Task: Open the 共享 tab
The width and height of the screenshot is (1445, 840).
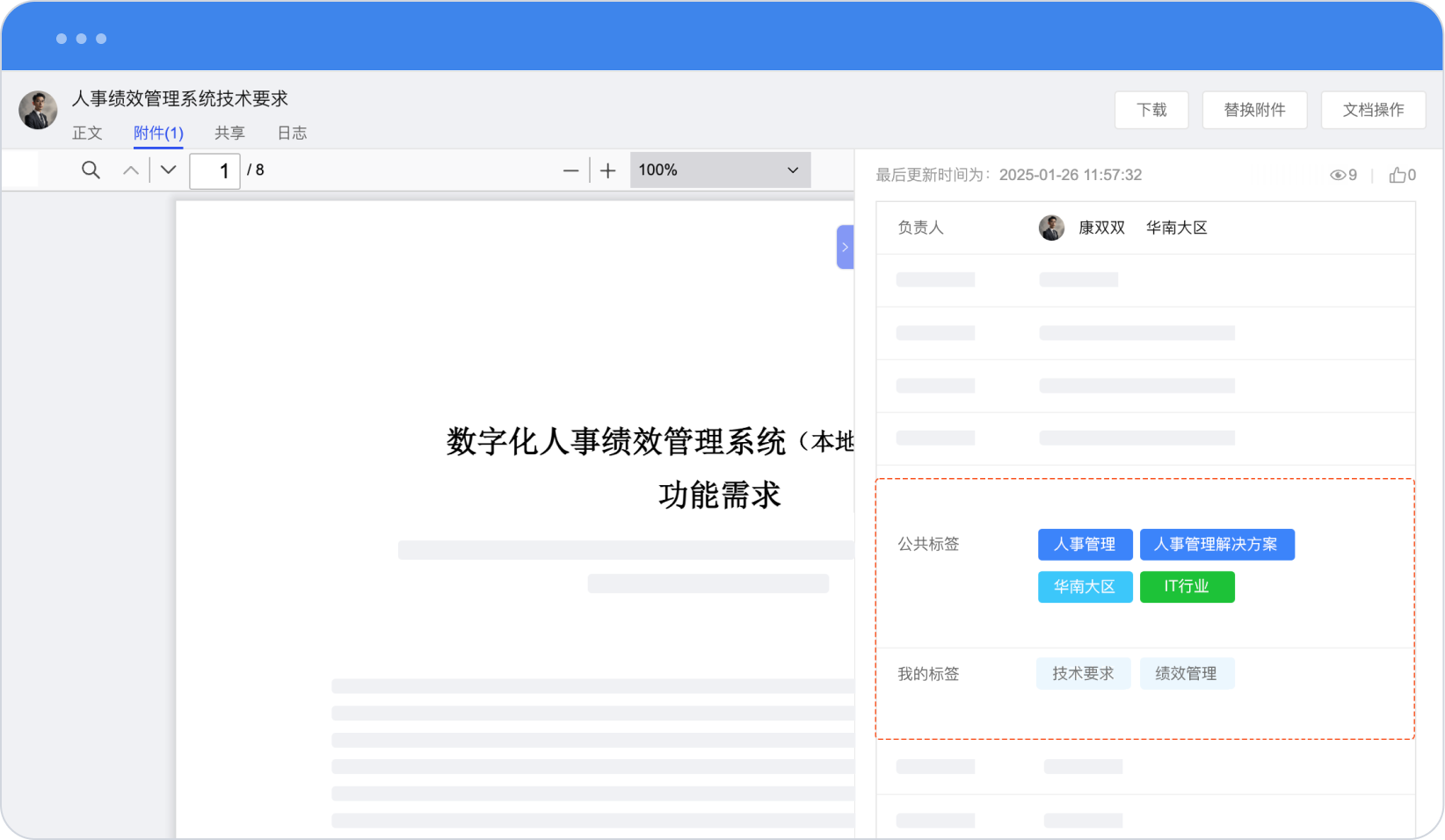Action: click(229, 133)
